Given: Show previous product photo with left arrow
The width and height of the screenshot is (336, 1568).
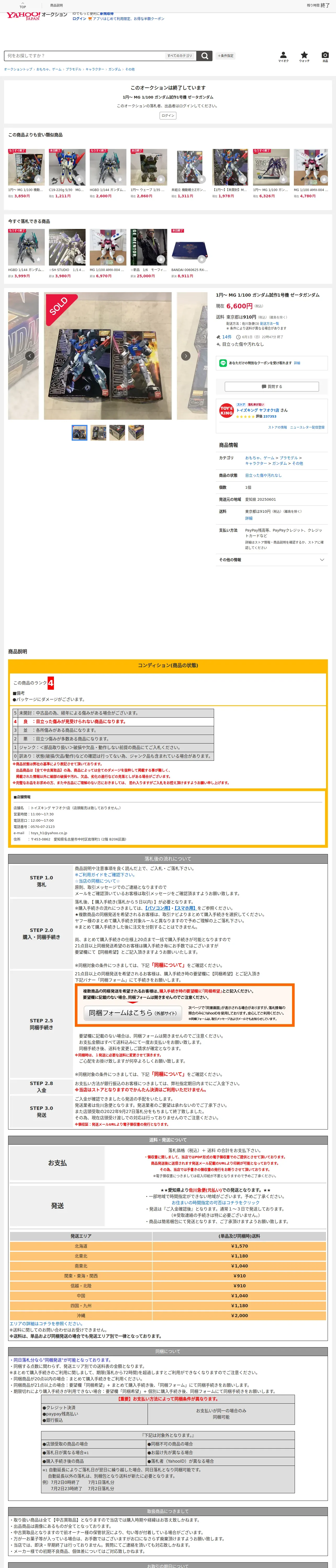Looking at the screenshot, I should coord(29,356).
